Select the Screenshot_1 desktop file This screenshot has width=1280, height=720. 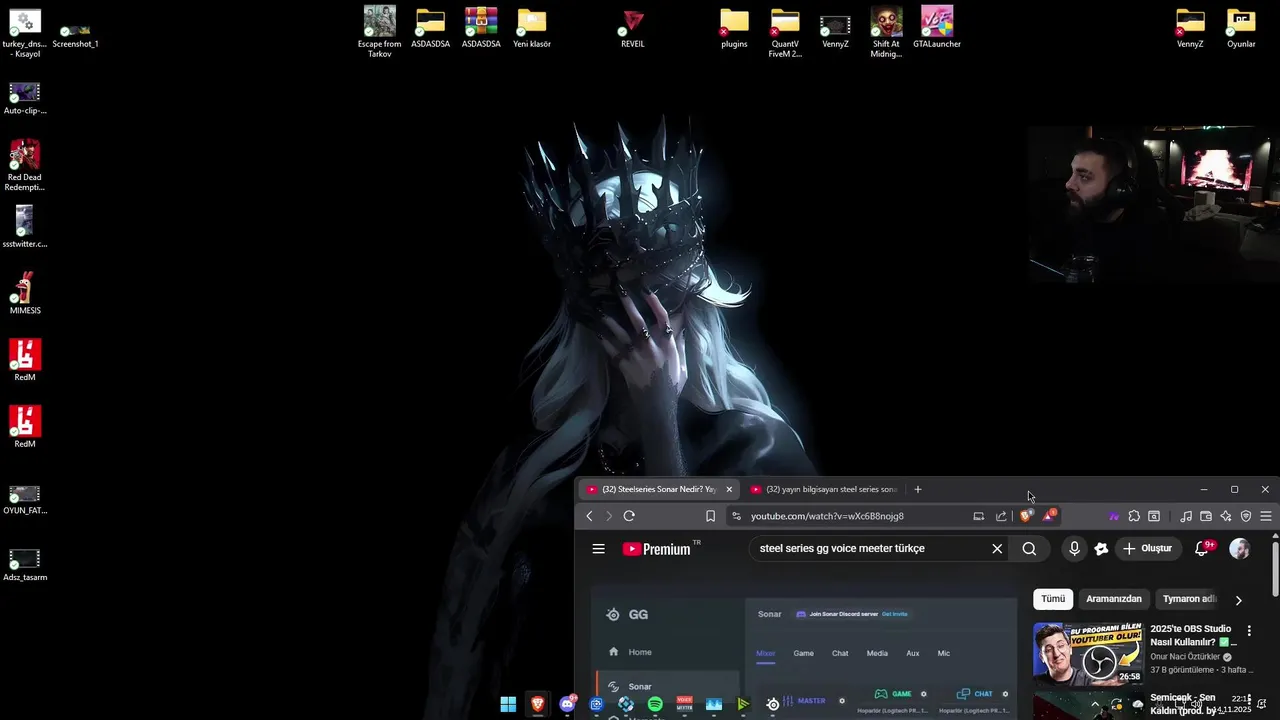(x=75, y=34)
